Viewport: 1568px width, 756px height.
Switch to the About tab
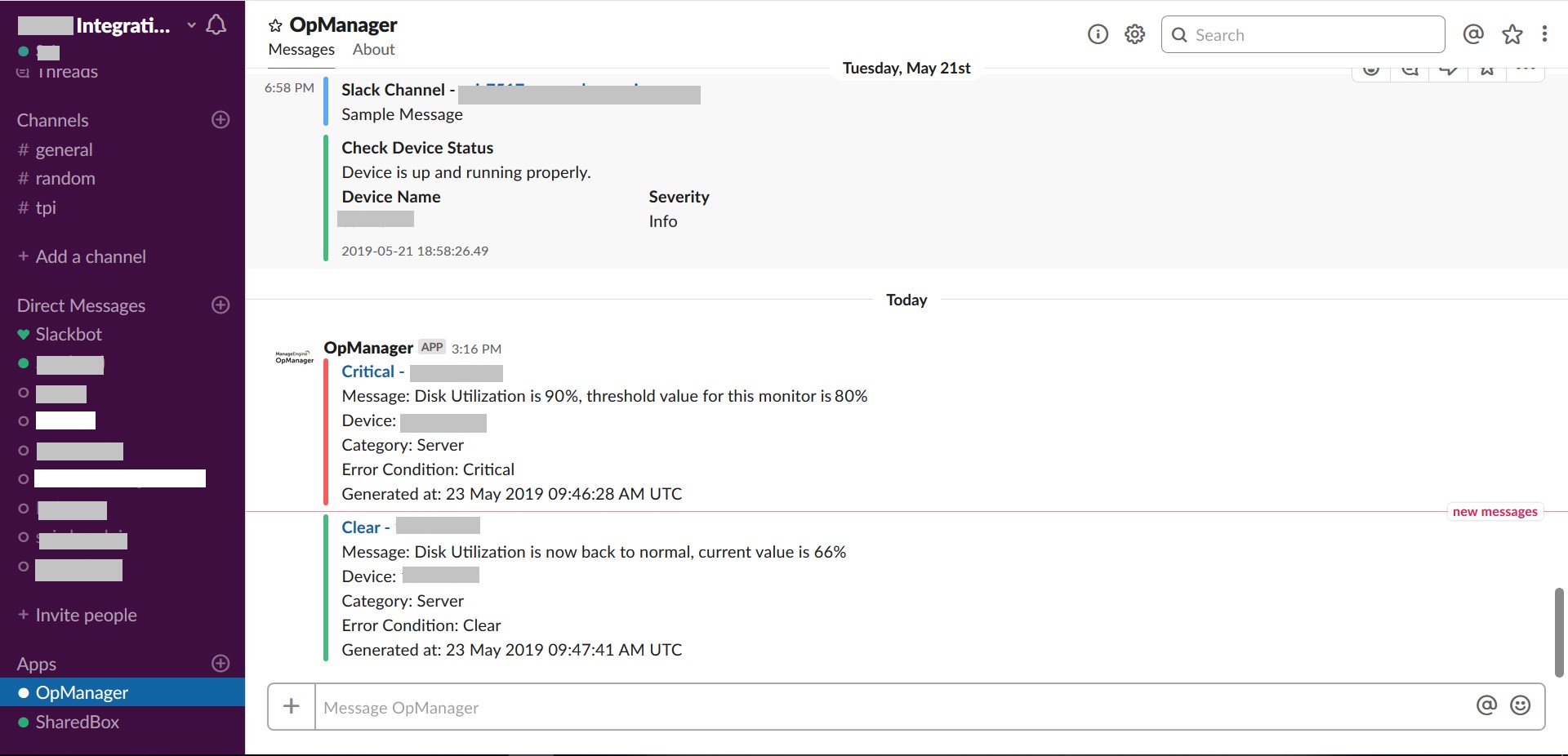click(x=373, y=50)
